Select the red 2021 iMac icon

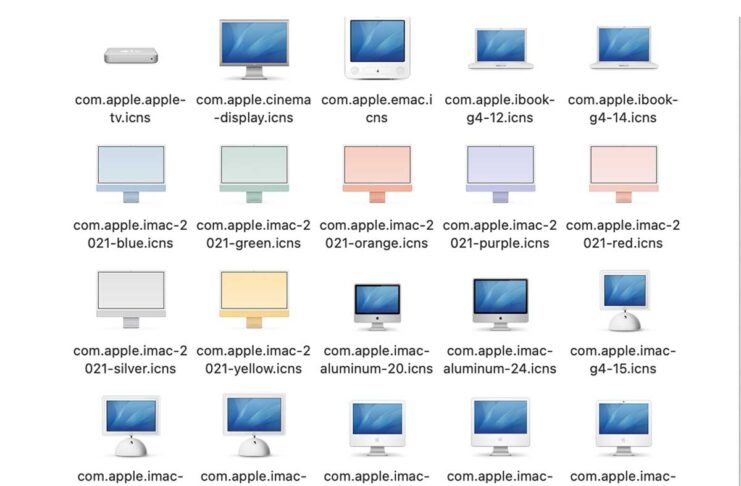(623, 174)
